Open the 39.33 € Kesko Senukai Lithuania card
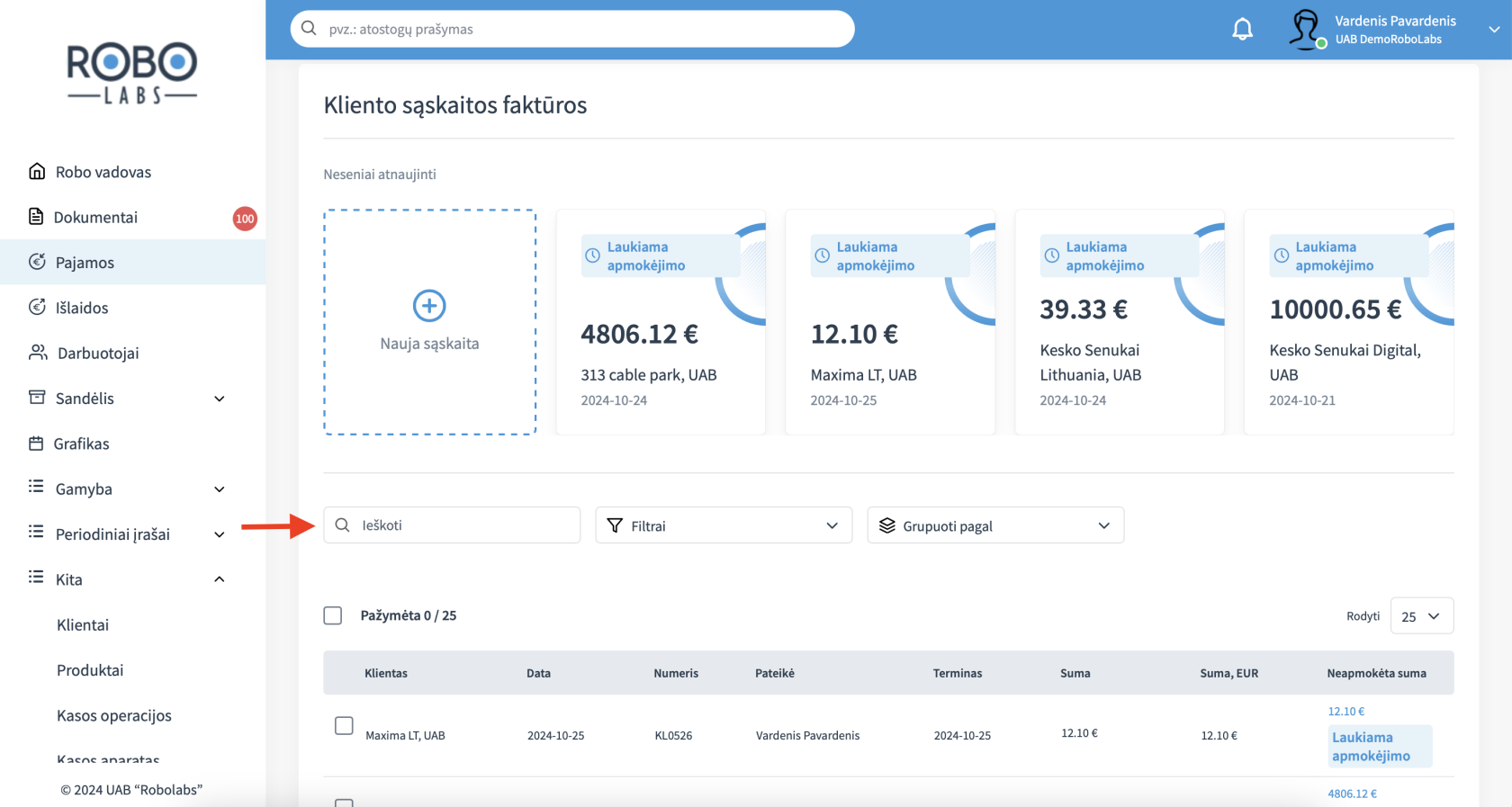Image resolution: width=1512 pixels, height=807 pixels. click(1120, 322)
